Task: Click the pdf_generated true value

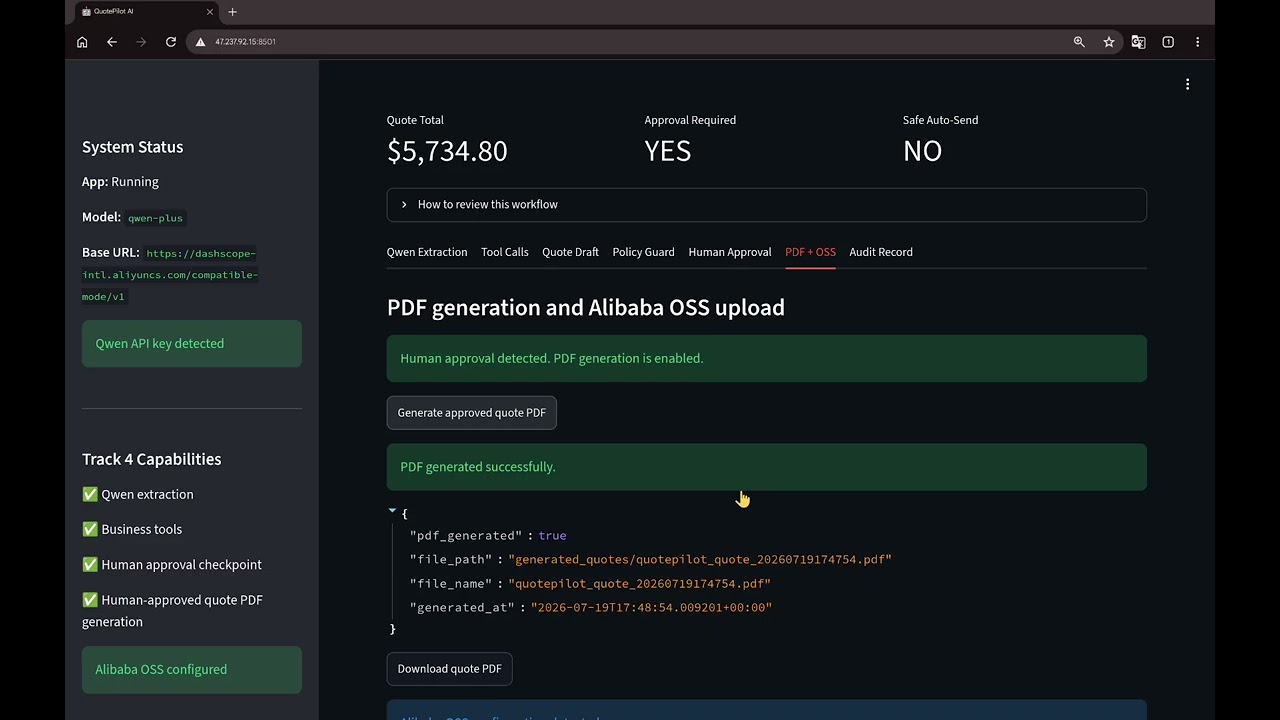Action: pos(552,536)
